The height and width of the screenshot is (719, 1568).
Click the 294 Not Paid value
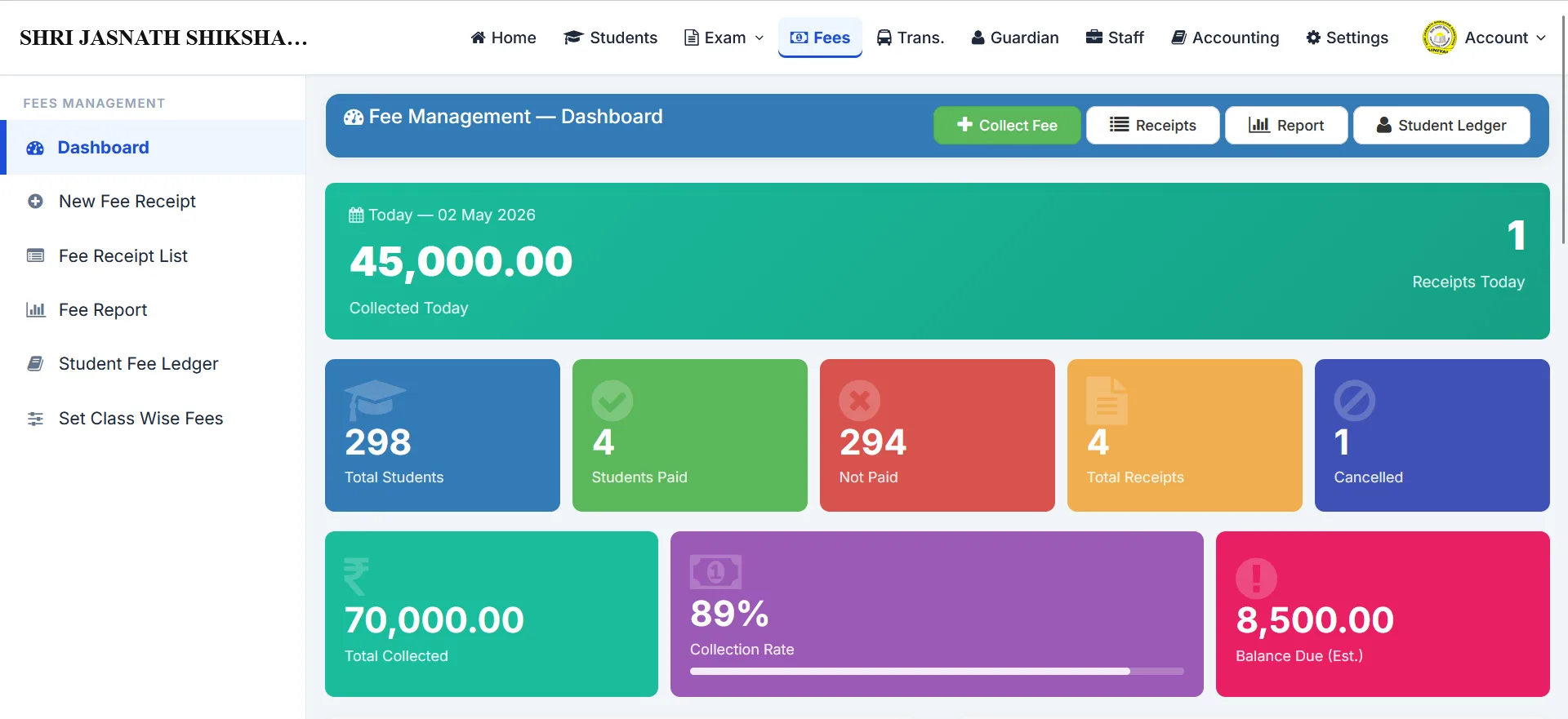(872, 442)
